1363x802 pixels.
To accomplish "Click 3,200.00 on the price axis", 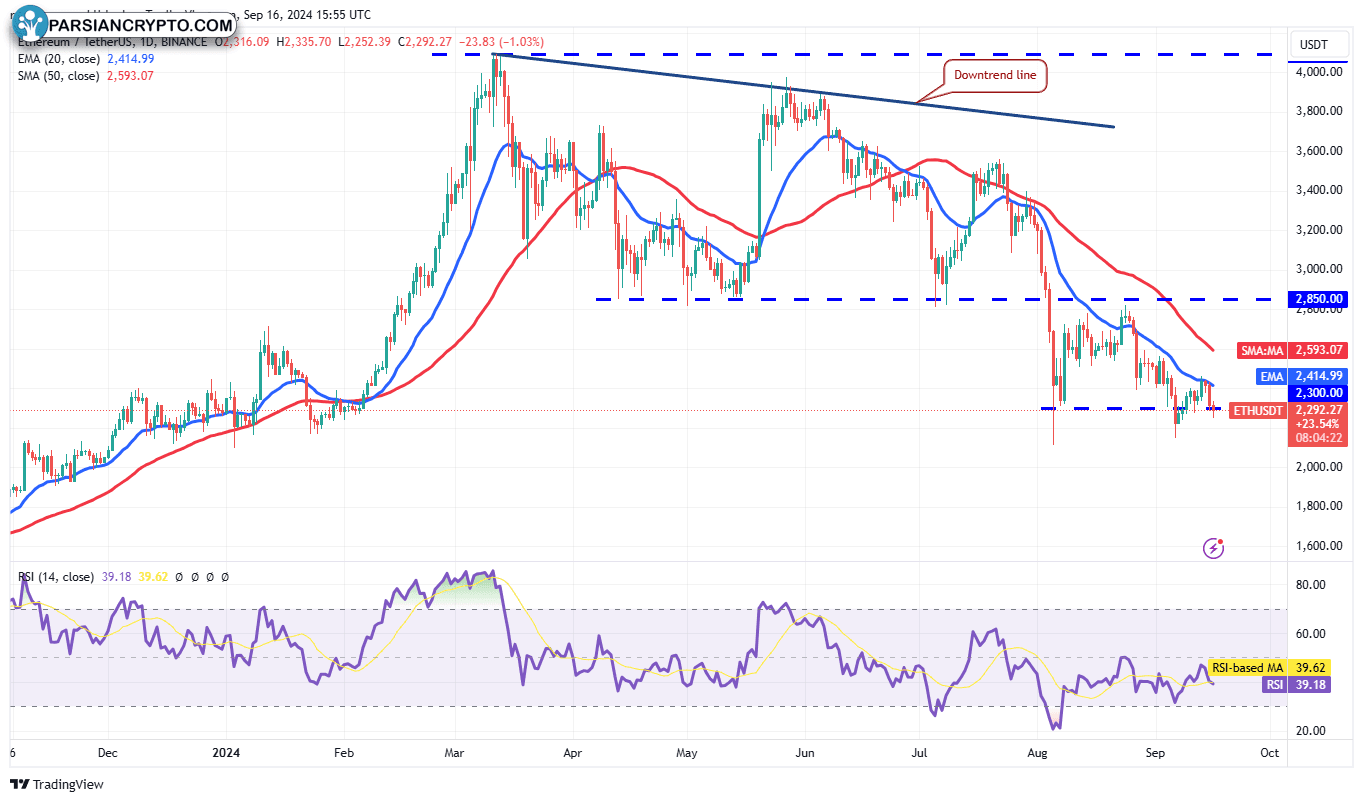I will click(1320, 230).
